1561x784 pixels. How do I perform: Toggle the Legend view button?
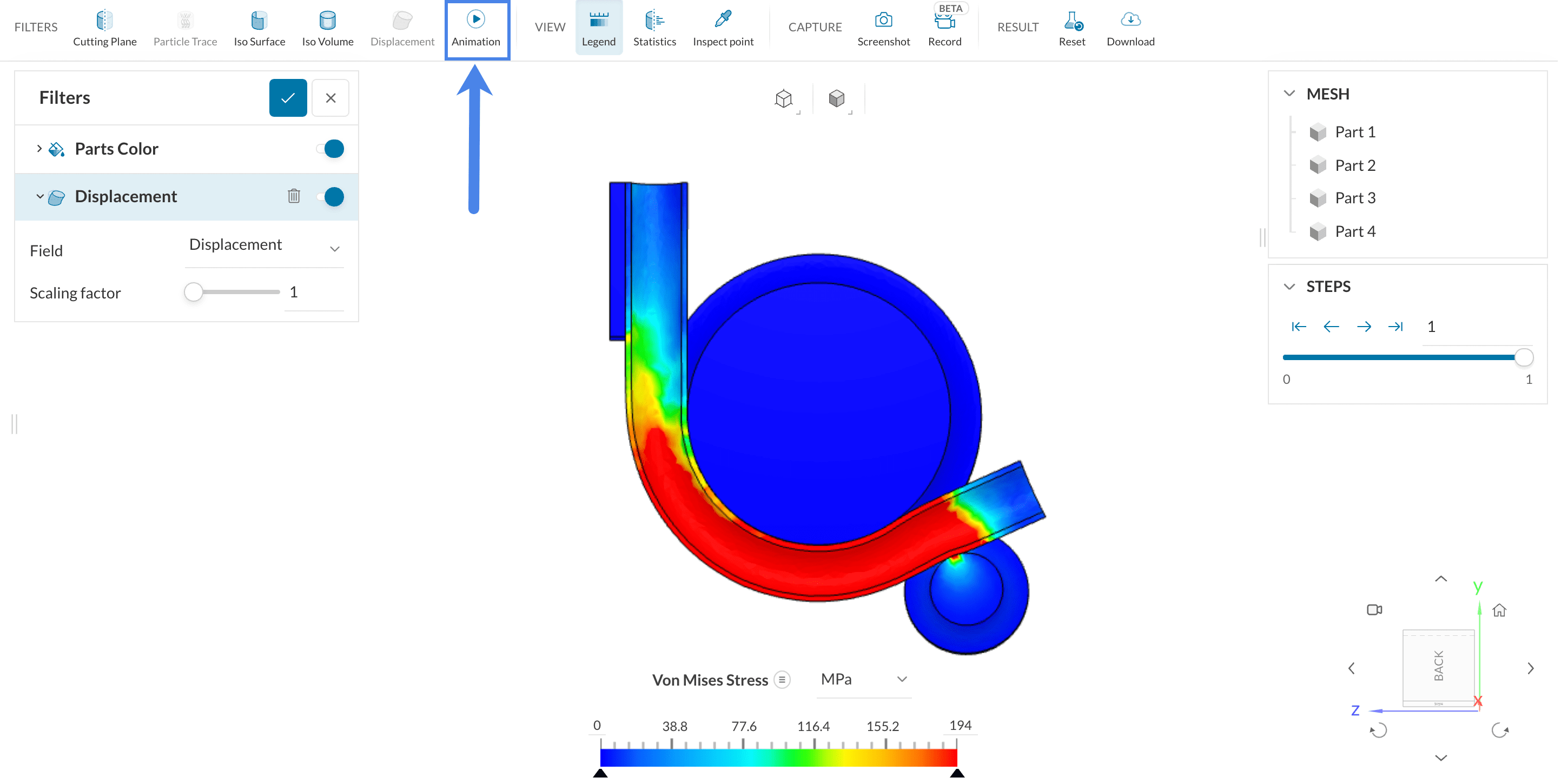[x=598, y=28]
